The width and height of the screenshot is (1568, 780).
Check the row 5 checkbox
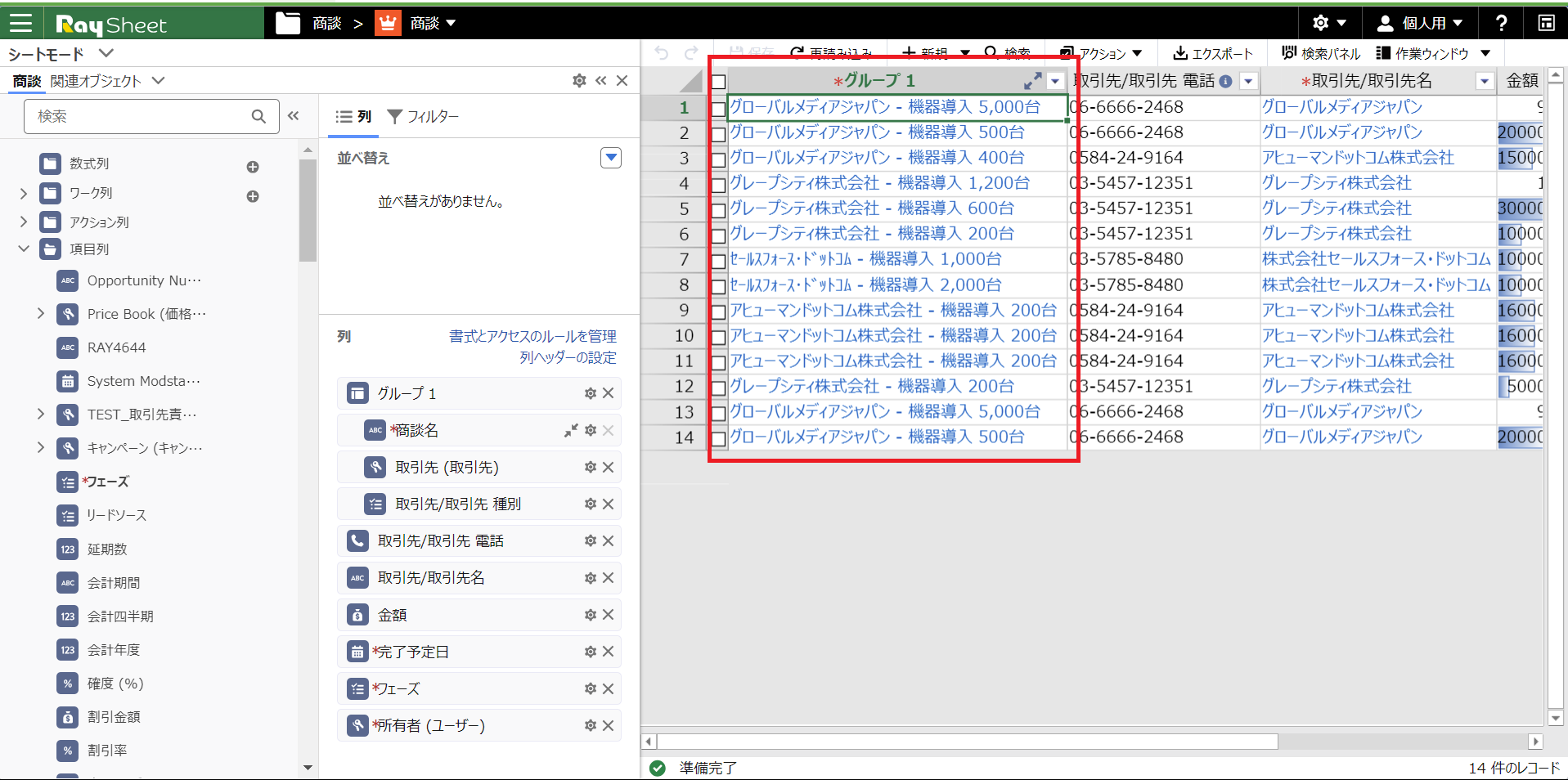point(718,210)
